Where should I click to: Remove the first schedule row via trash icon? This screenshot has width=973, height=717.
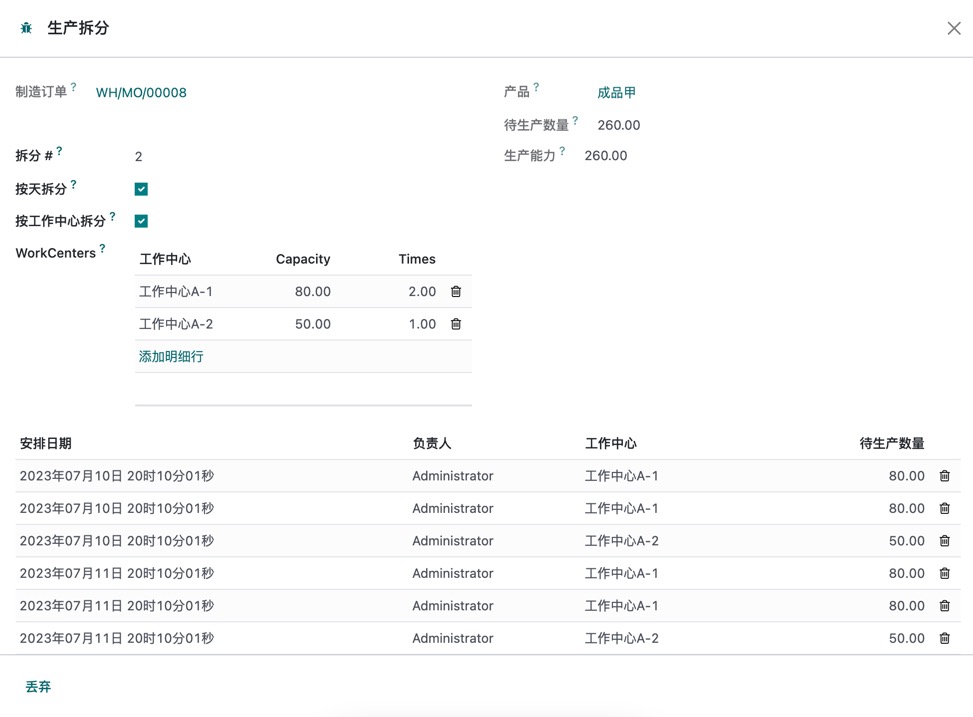click(944, 476)
